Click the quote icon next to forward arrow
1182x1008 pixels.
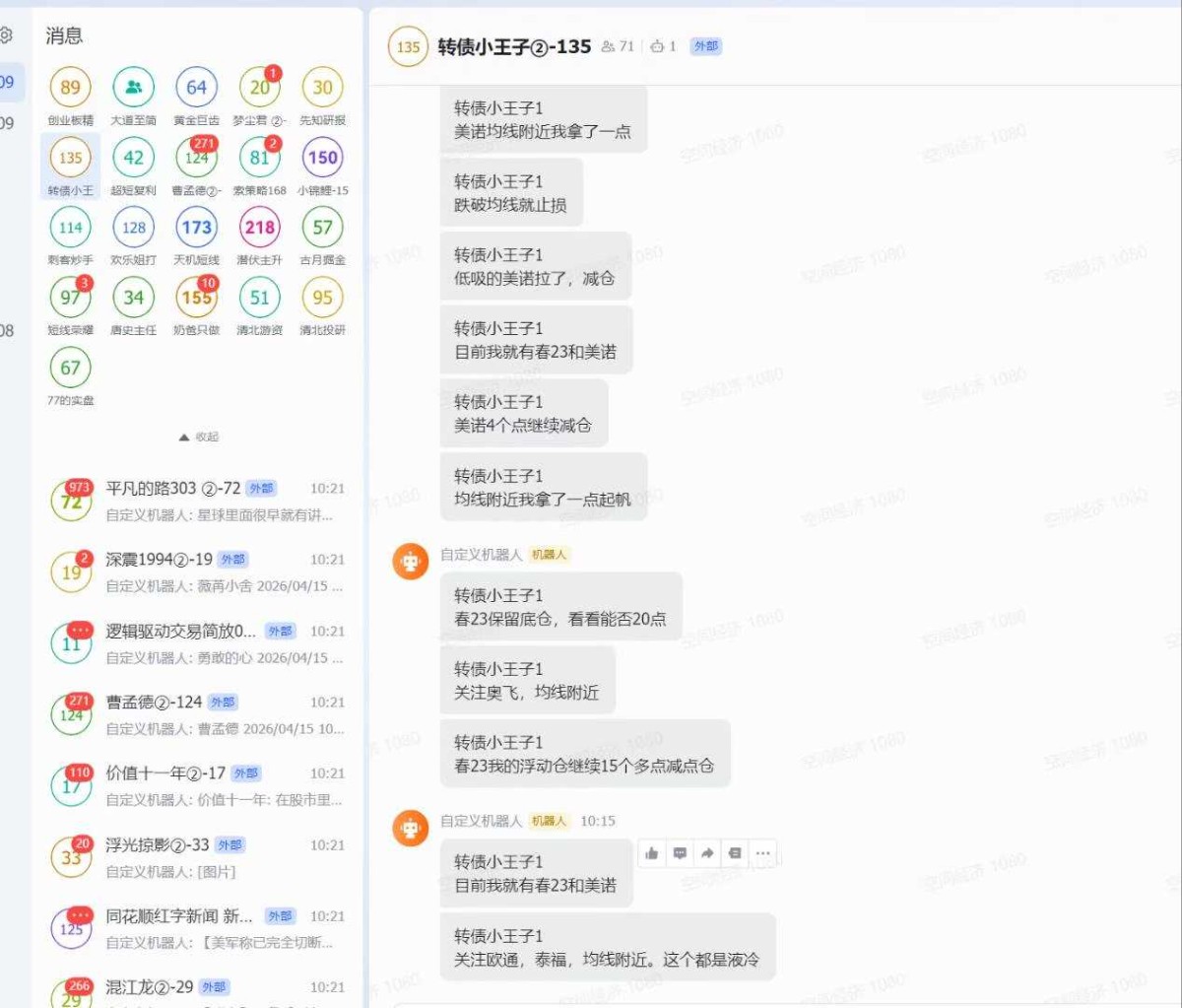(x=735, y=853)
